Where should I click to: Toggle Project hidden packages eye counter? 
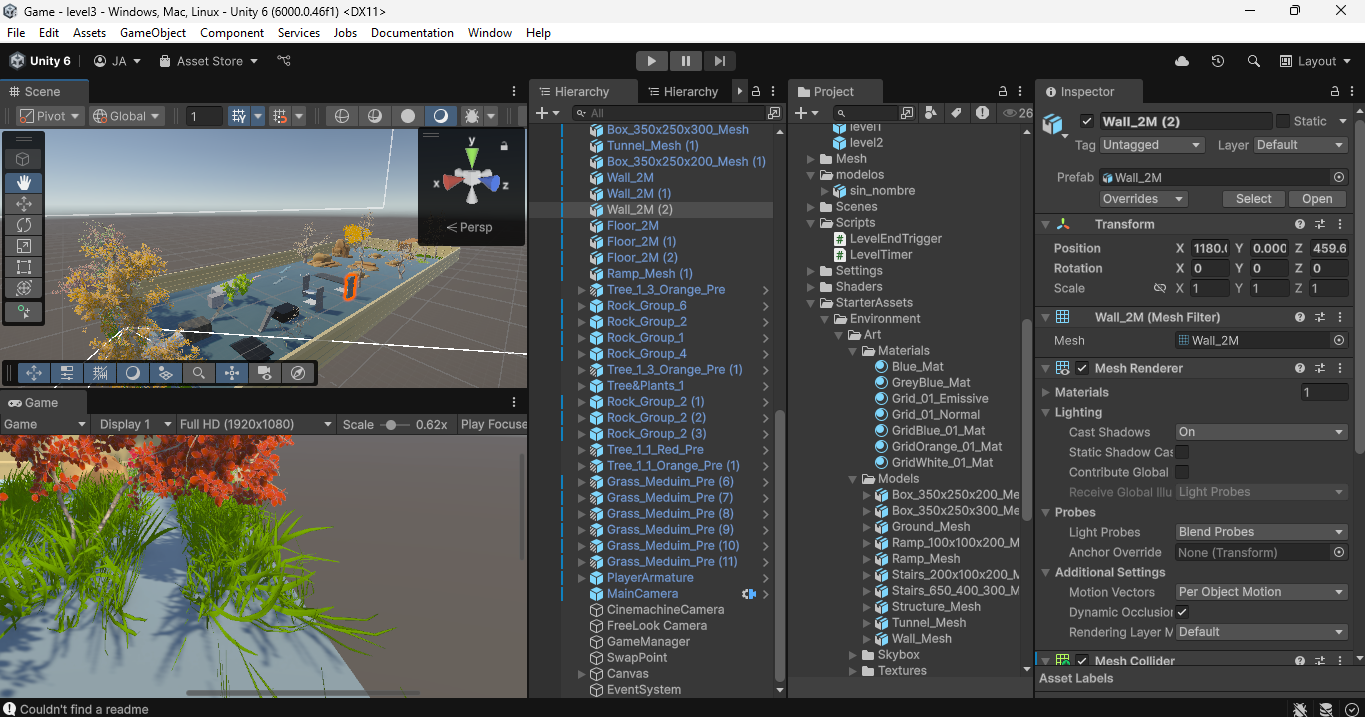(1017, 113)
